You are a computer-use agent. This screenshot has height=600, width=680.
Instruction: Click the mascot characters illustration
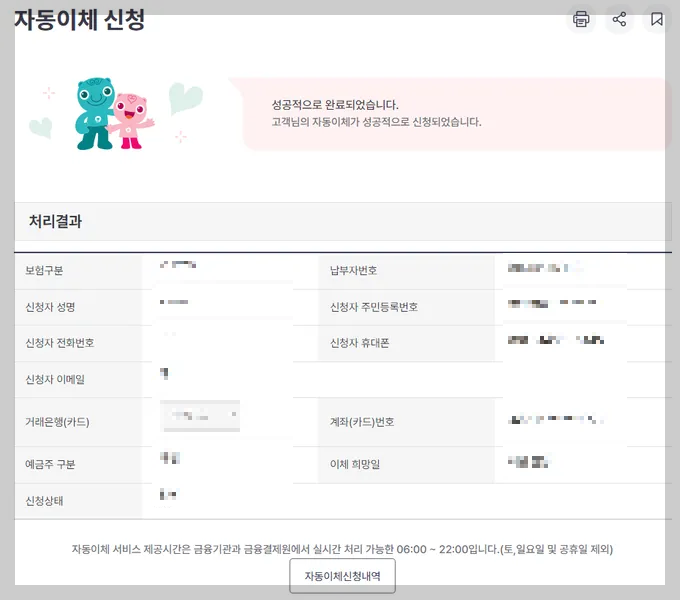pyautogui.click(x=115, y=114)
